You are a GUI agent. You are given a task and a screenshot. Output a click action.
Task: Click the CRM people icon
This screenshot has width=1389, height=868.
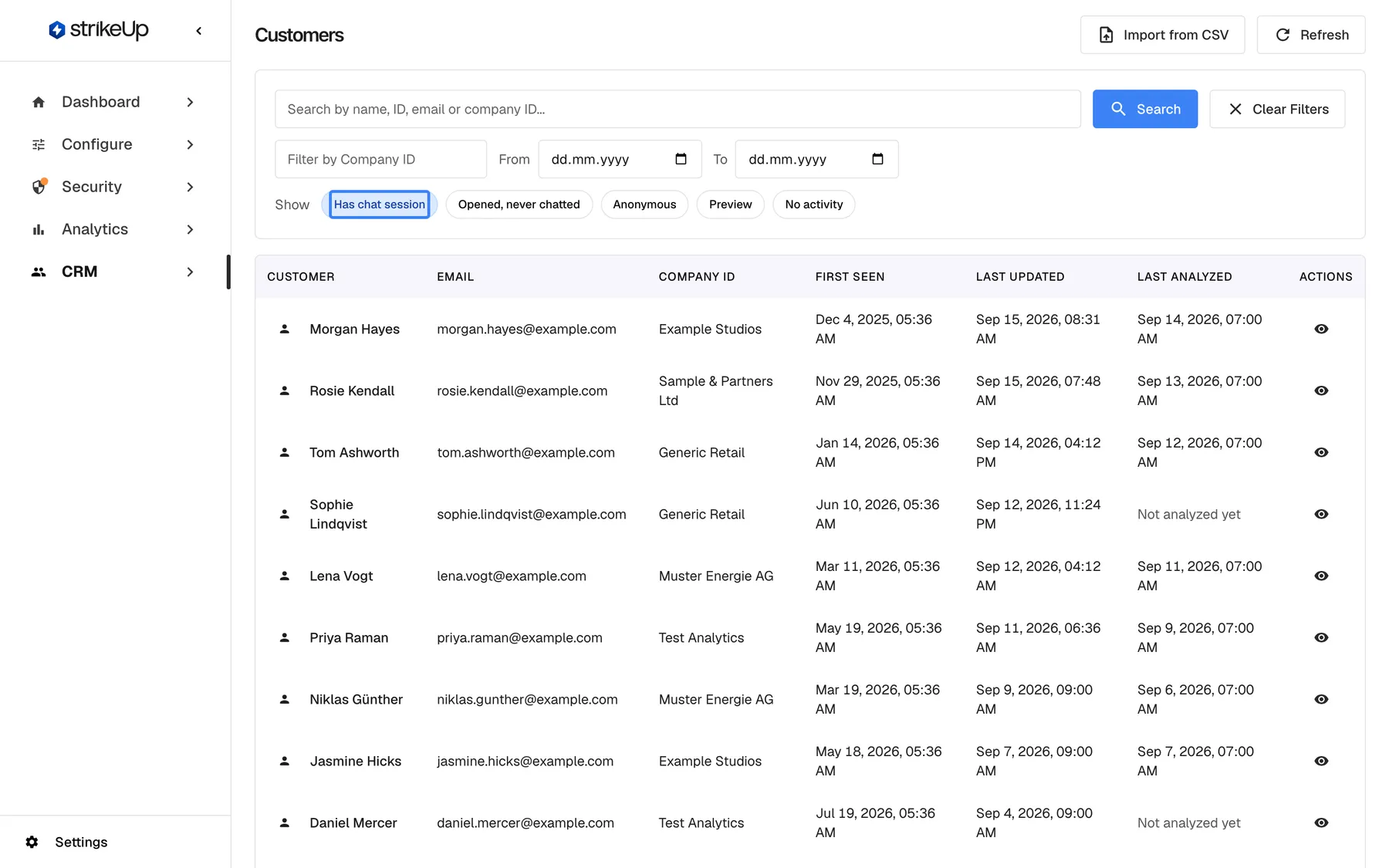39,272
